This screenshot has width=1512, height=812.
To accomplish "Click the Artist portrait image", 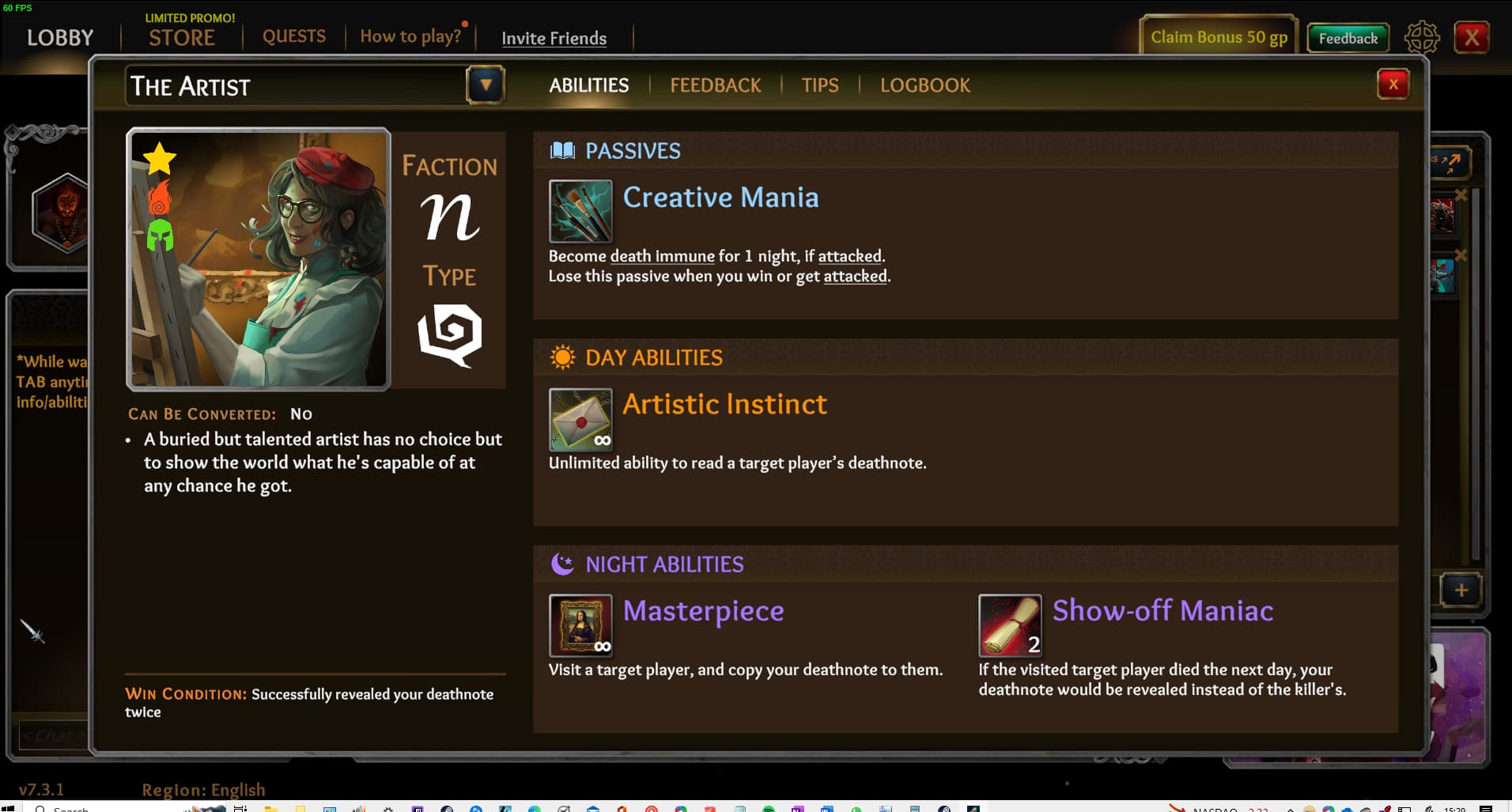I will click(x=259, y=259).
